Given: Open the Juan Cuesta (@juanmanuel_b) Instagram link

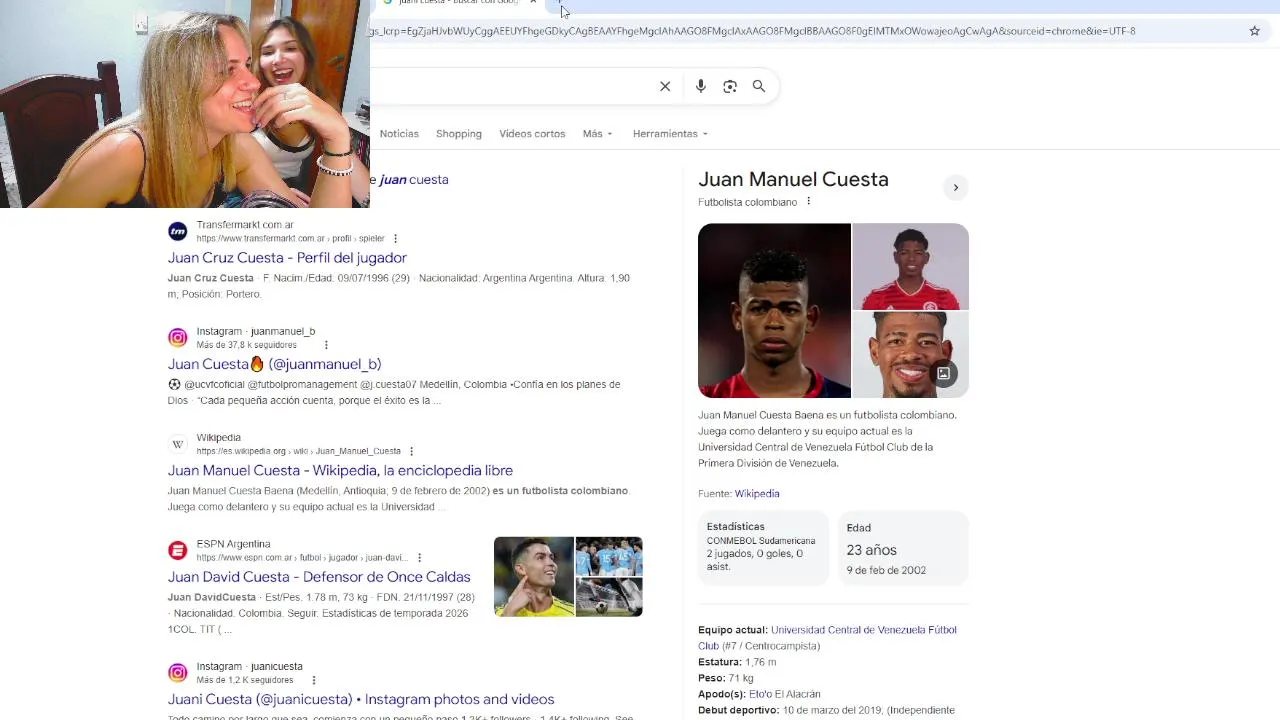Looking at the screenshot, I should tap(274, 364).
